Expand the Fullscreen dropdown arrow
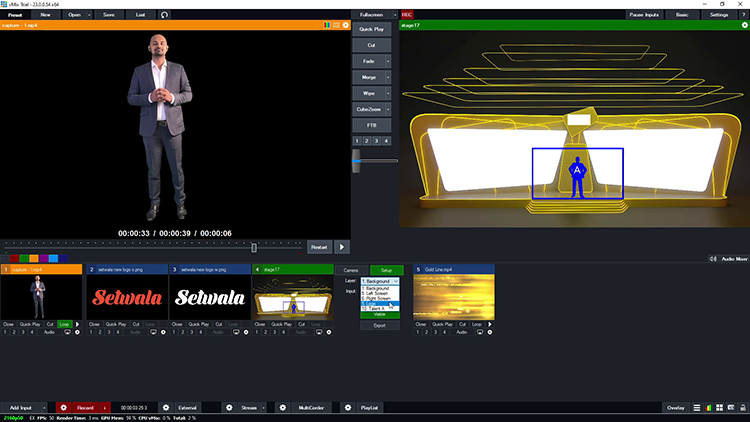This screenshot has width=750, height=422. pos(393,15)
